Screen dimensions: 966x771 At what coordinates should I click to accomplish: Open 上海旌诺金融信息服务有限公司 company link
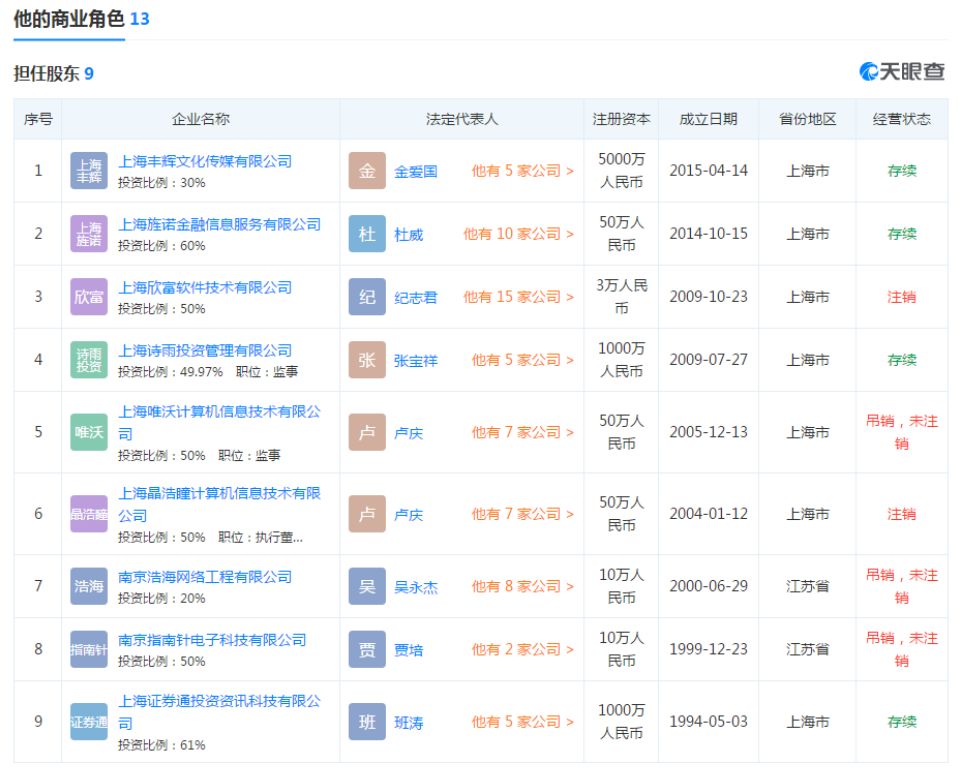[x=220, y=224]
